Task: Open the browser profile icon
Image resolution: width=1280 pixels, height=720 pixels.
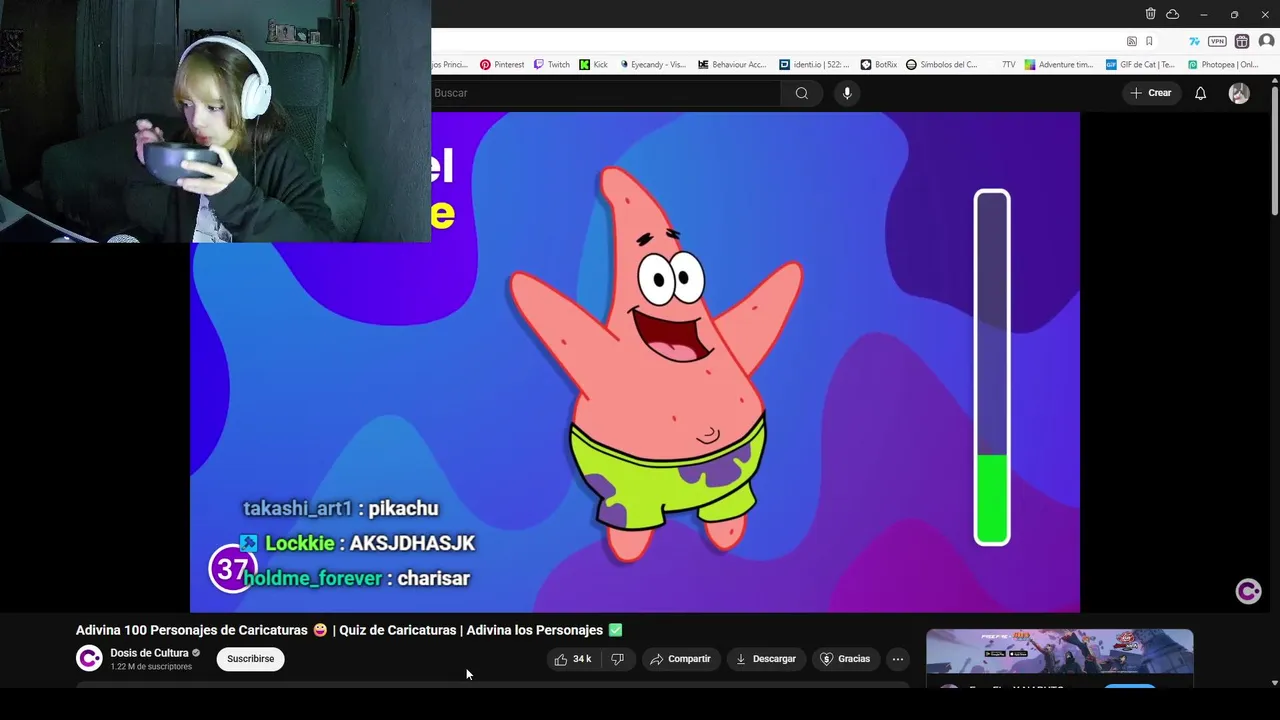Action: tap(1267, 41)
